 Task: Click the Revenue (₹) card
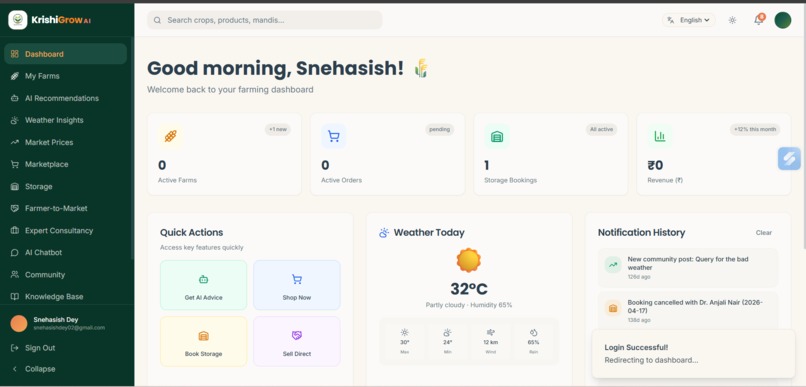point(713,154)
